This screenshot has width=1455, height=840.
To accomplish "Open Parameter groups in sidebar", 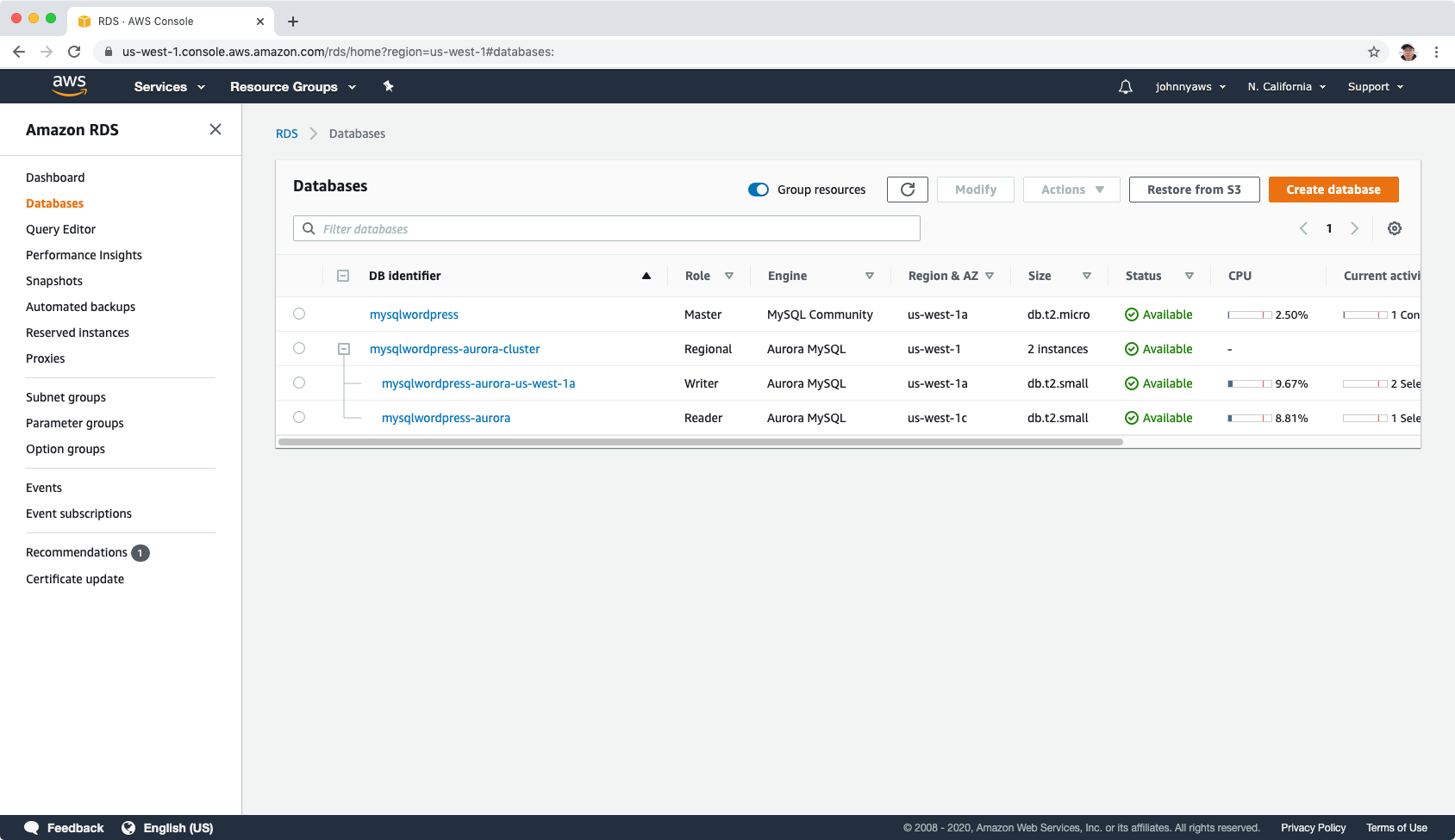I will [x=75, y=423].
